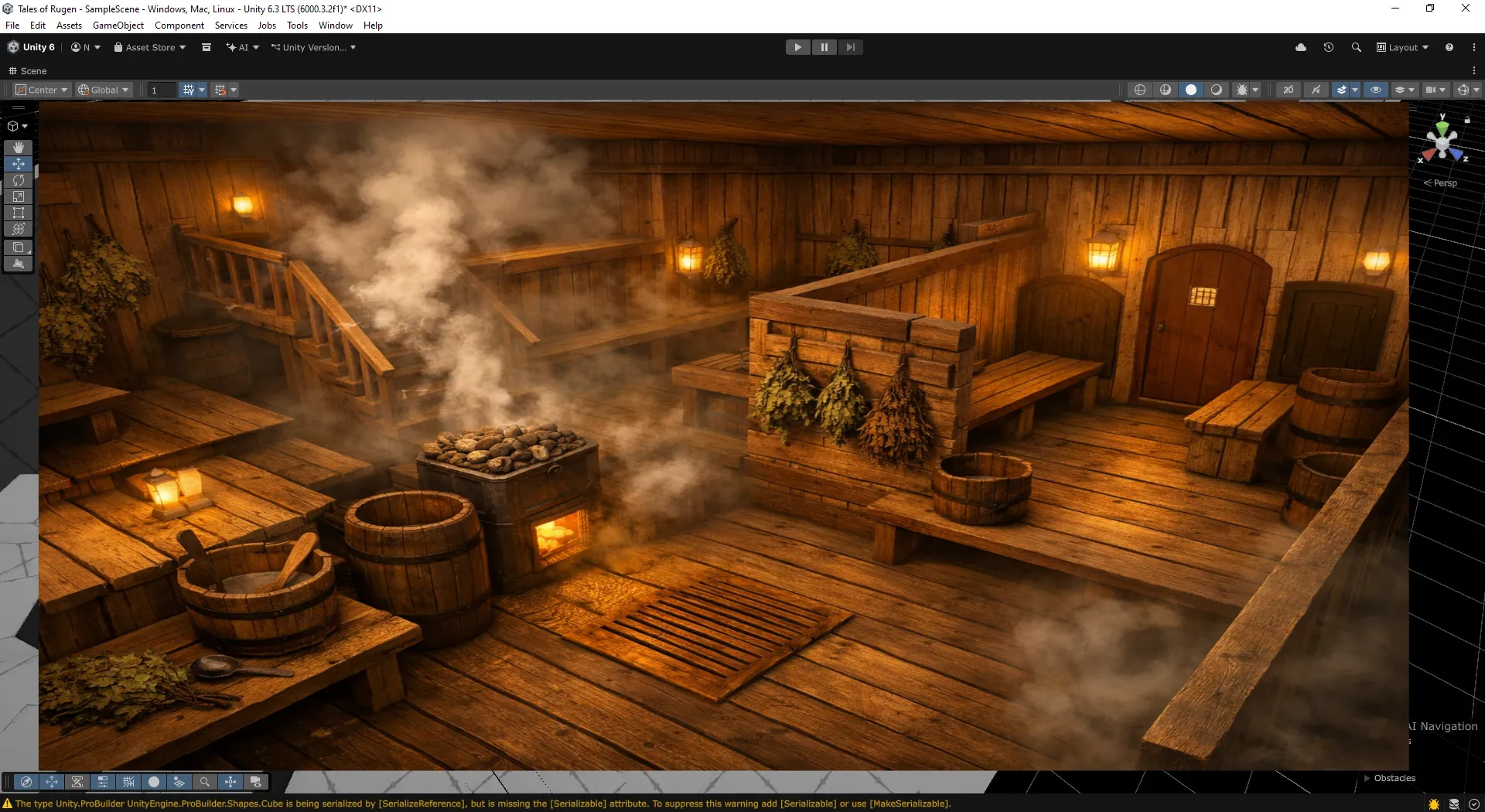Select the Hand view tool

click(x=19, y=147)
